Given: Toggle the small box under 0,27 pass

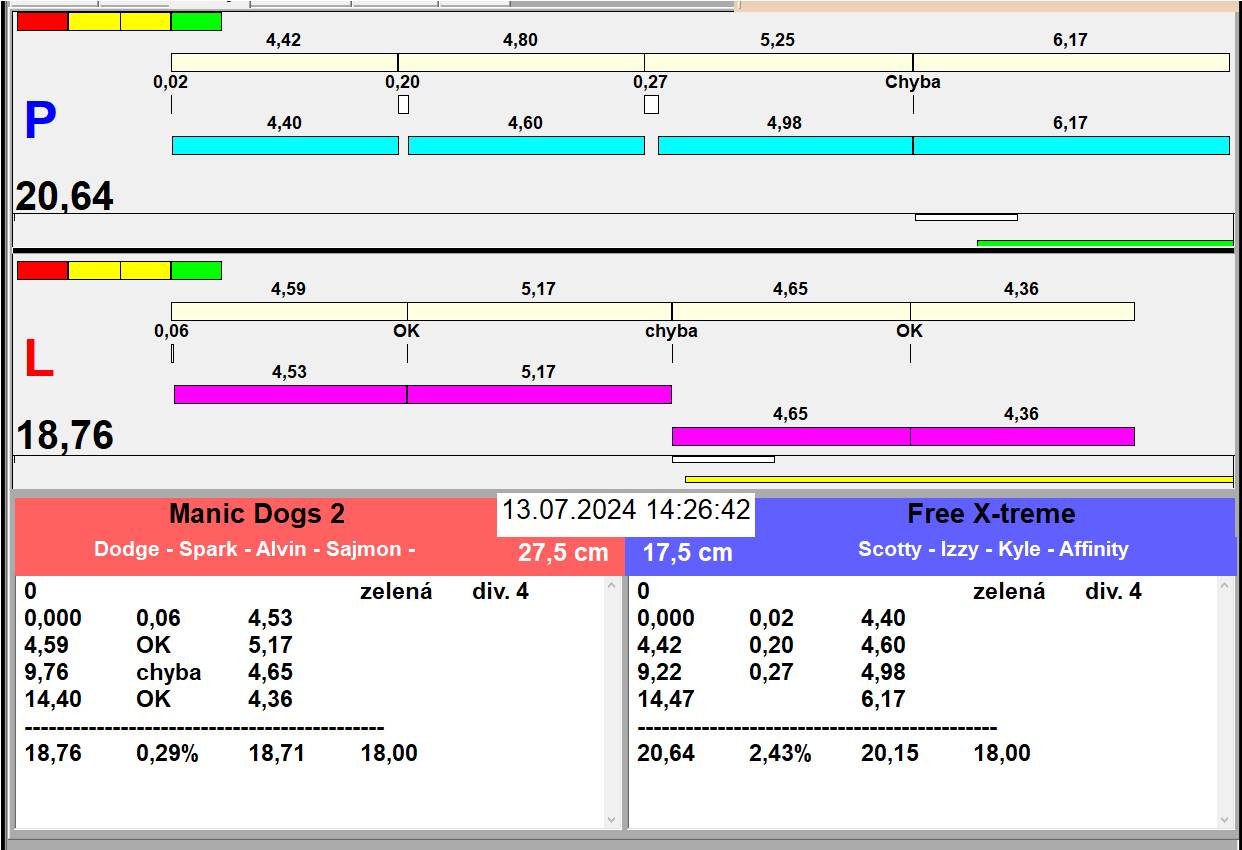Looking at the screenshot, I should pyautogui.click(x=651, y=104).
